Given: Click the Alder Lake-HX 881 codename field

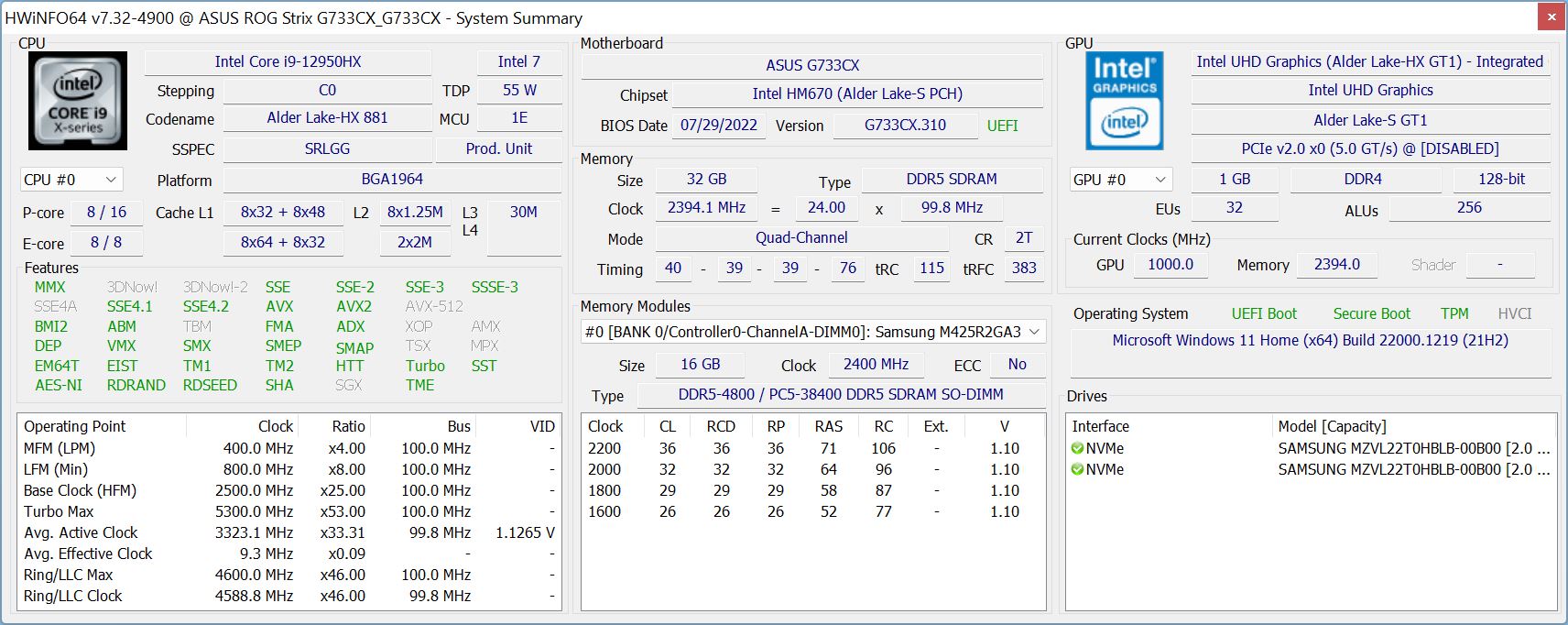Looking at the screenshot, I should click(327, 118).
